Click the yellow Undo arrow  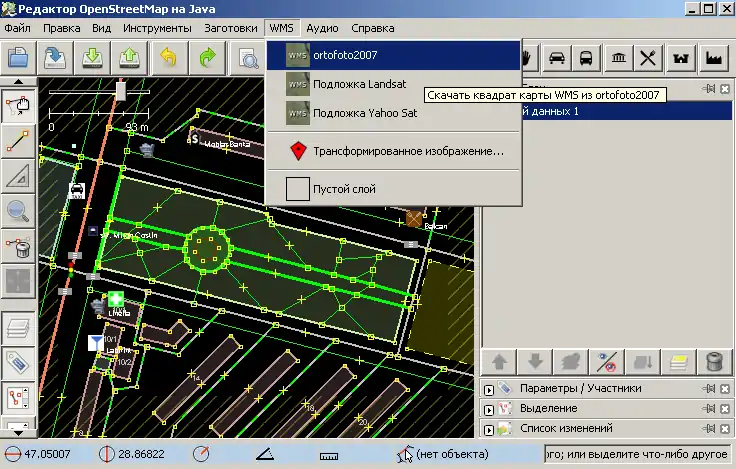(169, 57)
